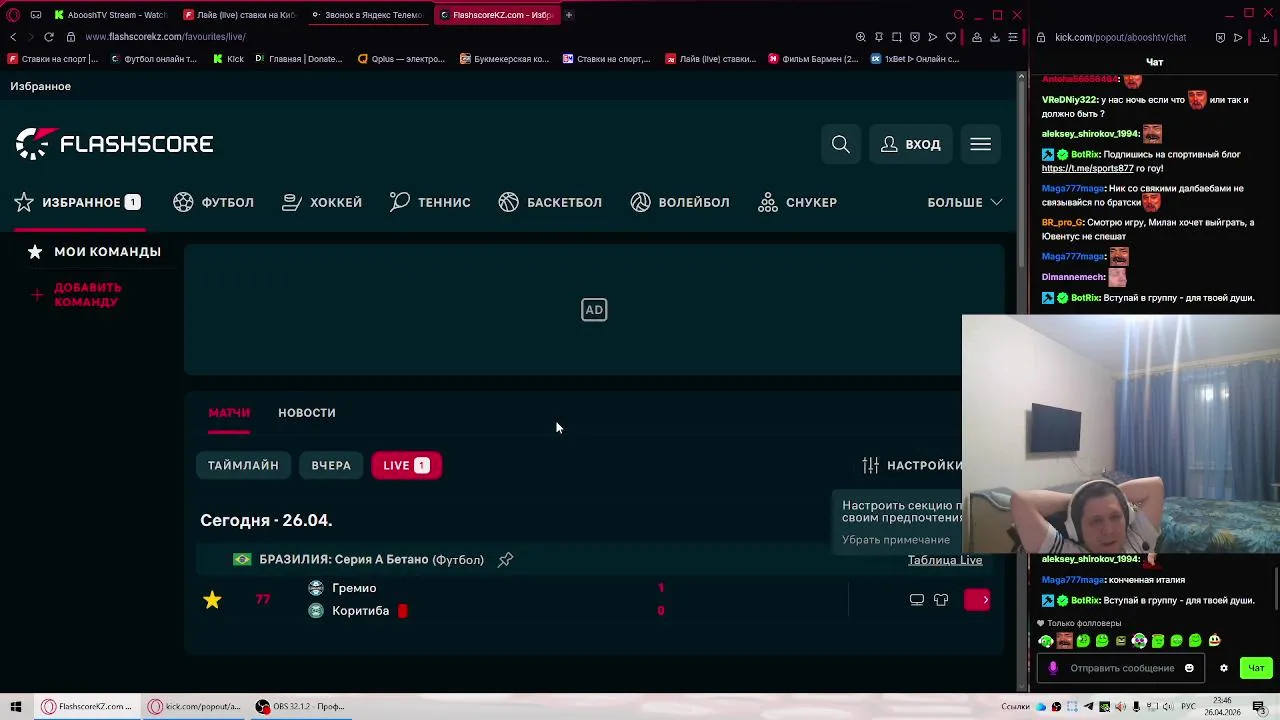The image size is (1280, 720).
Task: Click the tray speaker volume icon
Action: [1169, 707]
